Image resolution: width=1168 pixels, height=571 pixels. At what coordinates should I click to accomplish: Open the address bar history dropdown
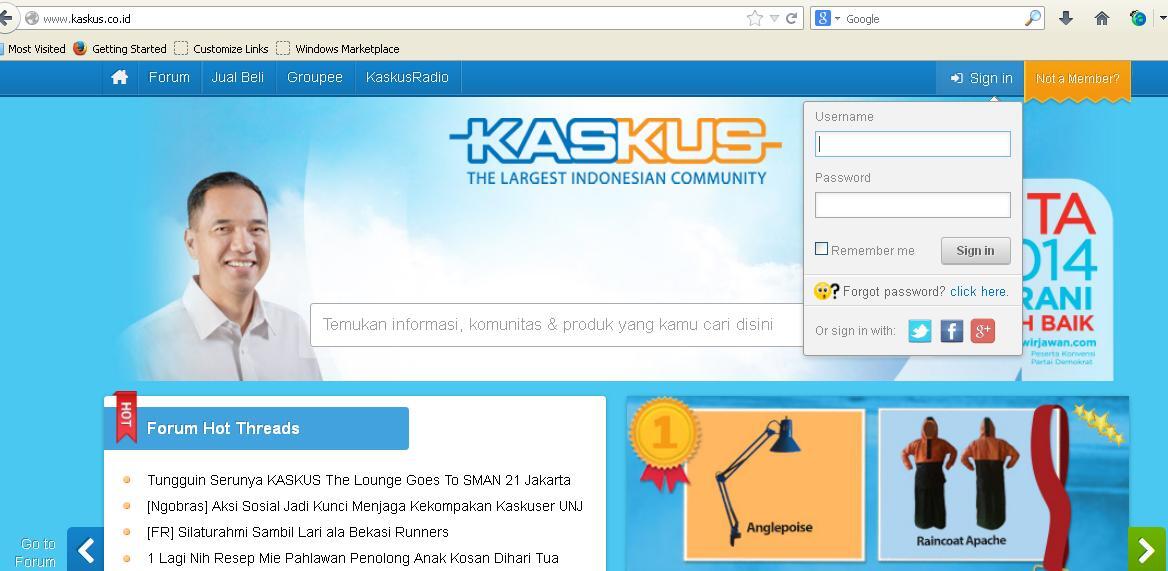[775, 19]
